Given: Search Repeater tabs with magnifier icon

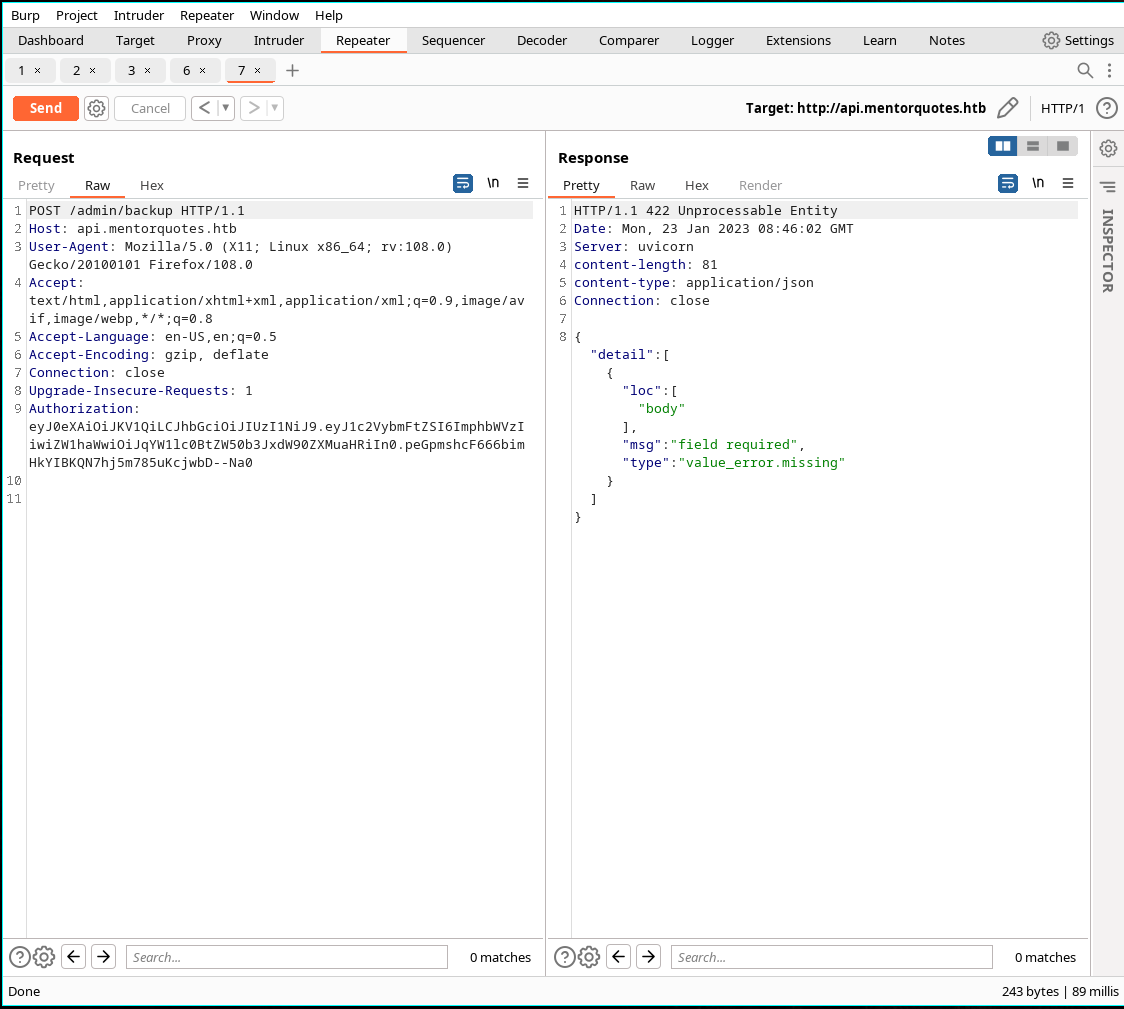Looking at the screenshot, I should [x=1085, y=70].
